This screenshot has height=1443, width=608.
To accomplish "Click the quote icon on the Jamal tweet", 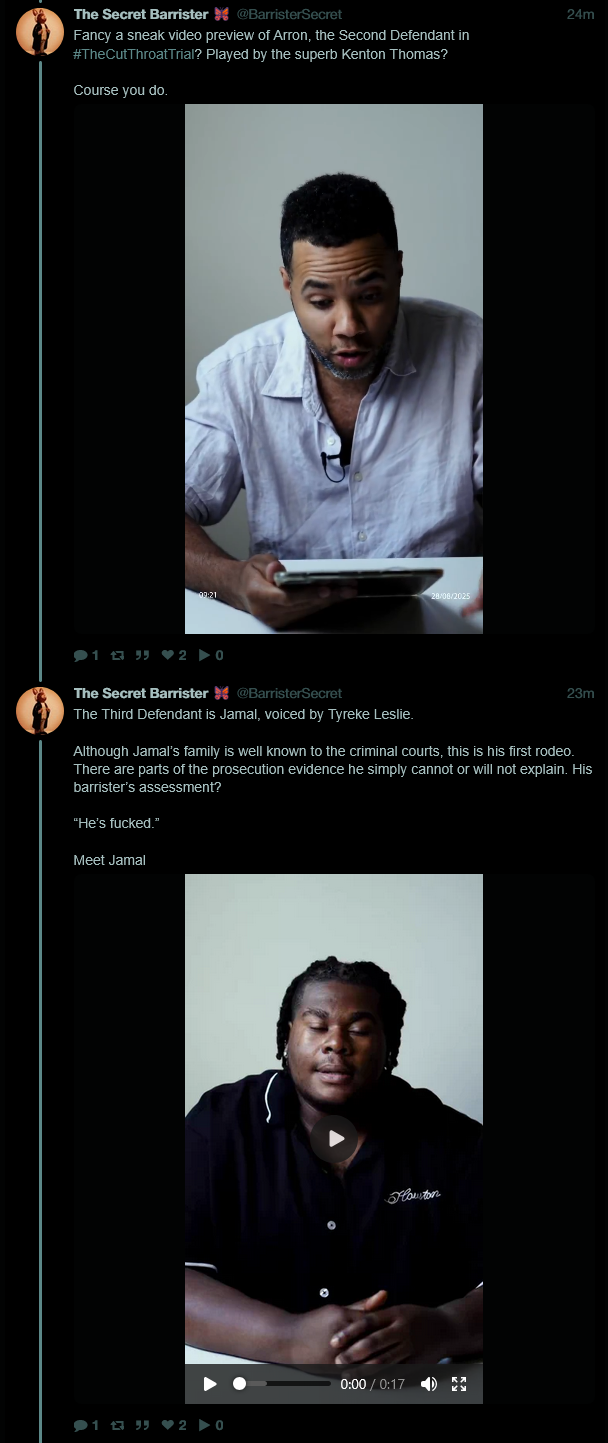I will (x=142, y=1426).
